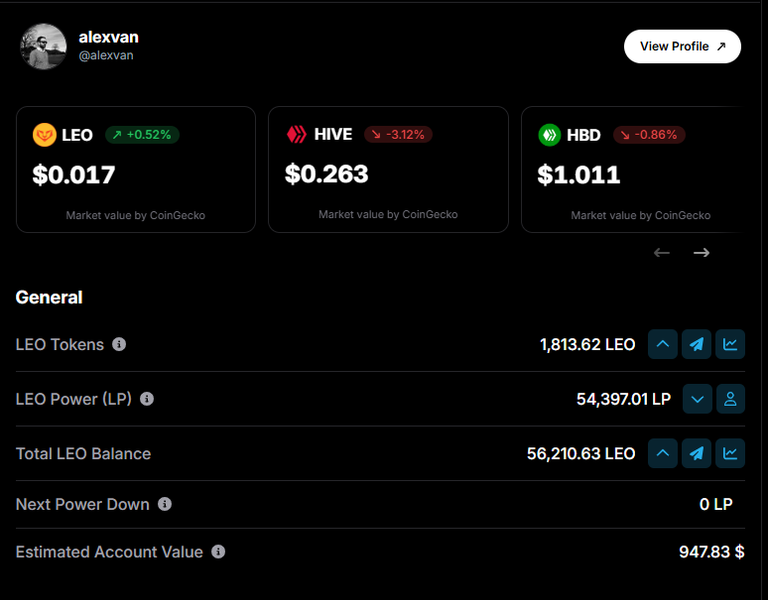768x600 pixels.
Task: Click the HIVE logo icon
Action: coord(296,134)
